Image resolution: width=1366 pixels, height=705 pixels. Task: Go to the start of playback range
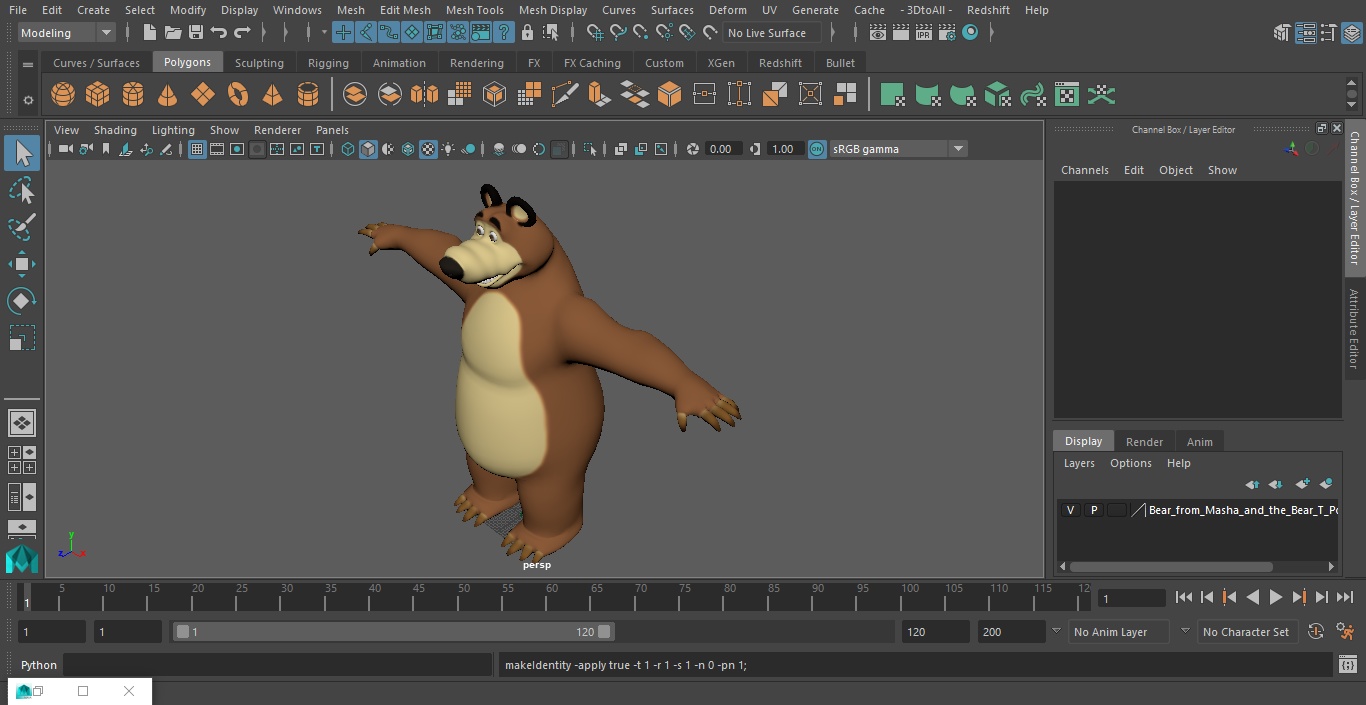click(x=1183, y=597)
